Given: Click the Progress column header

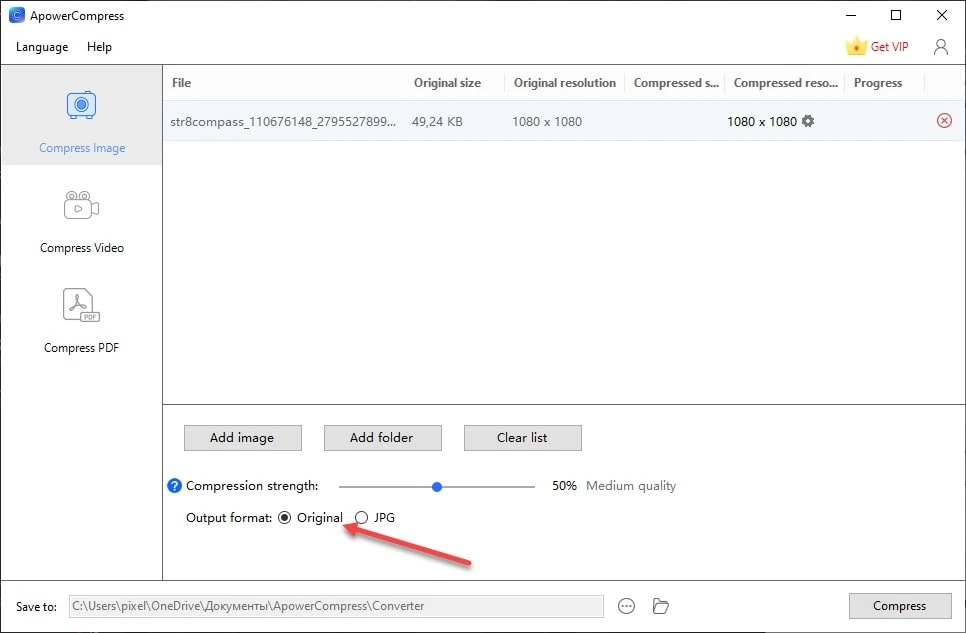Looking at the screenshot, I should (x=878, y=83).
